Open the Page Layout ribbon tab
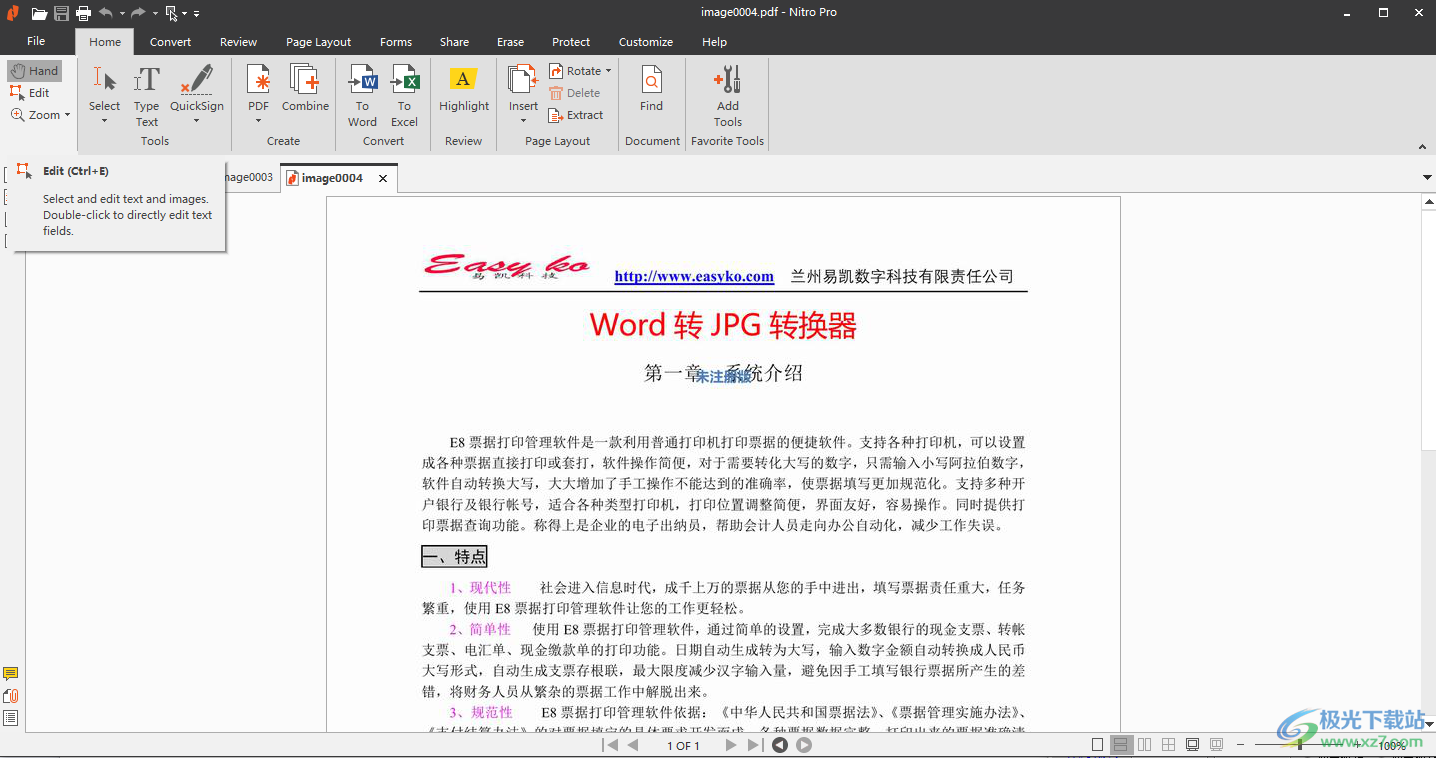This screenshot has height=758, width=1436. tap(318, 42)
